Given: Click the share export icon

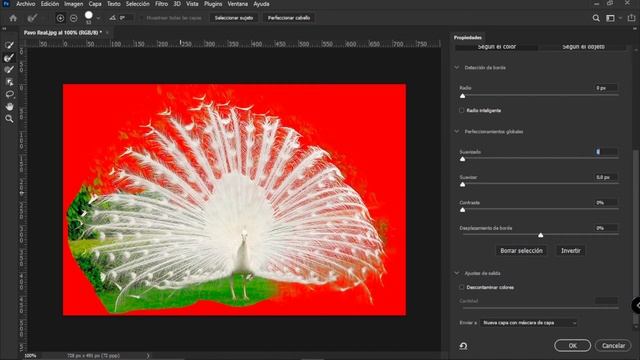Looking at the screenshot, I should pos(631,18).
